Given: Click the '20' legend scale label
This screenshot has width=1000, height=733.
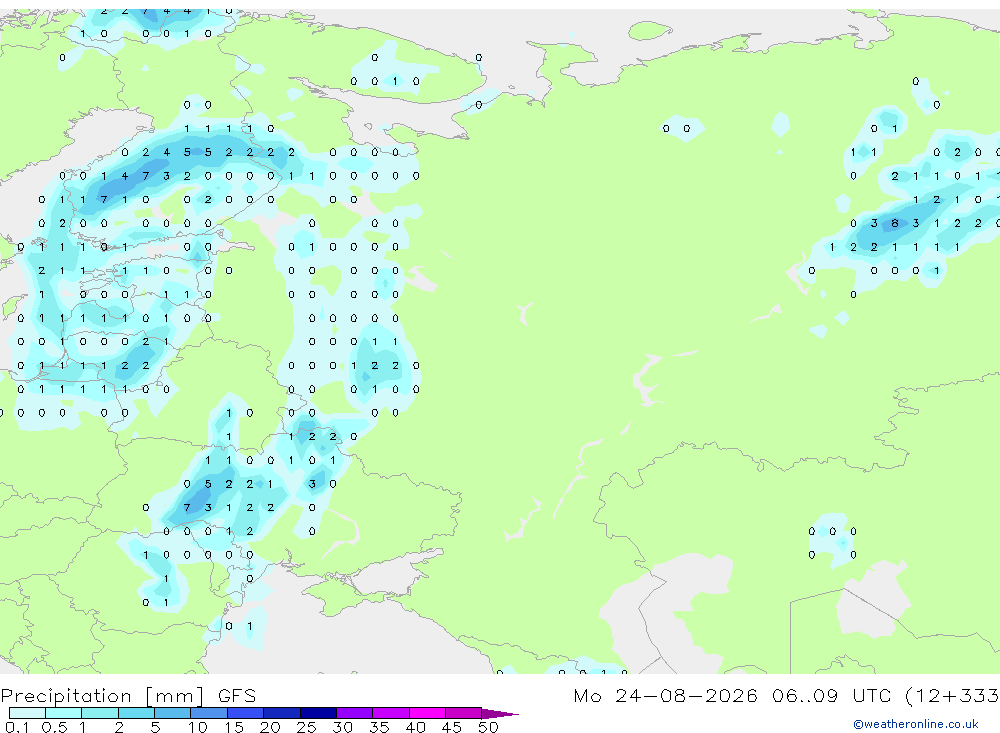Looking at the screenshot, I should 270,727.
